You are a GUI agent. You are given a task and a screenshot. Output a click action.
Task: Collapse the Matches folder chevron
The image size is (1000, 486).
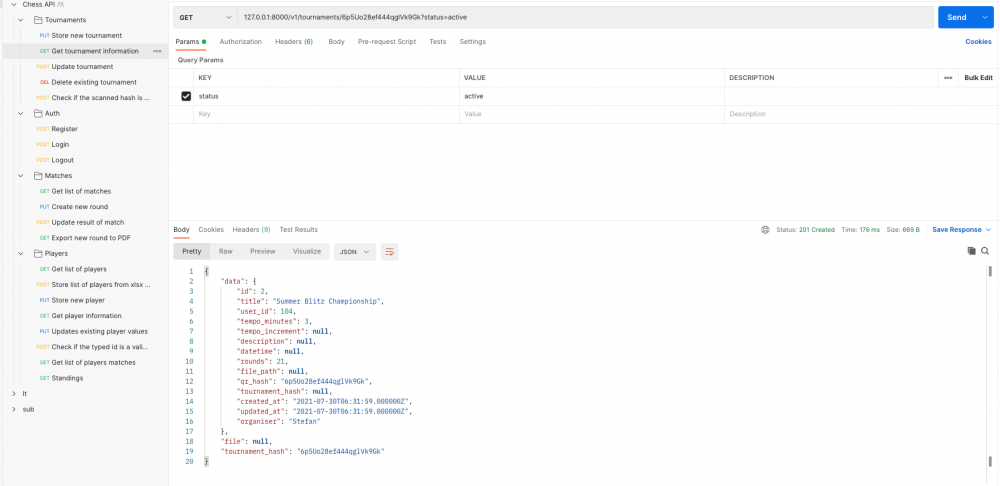click(22, 176)
